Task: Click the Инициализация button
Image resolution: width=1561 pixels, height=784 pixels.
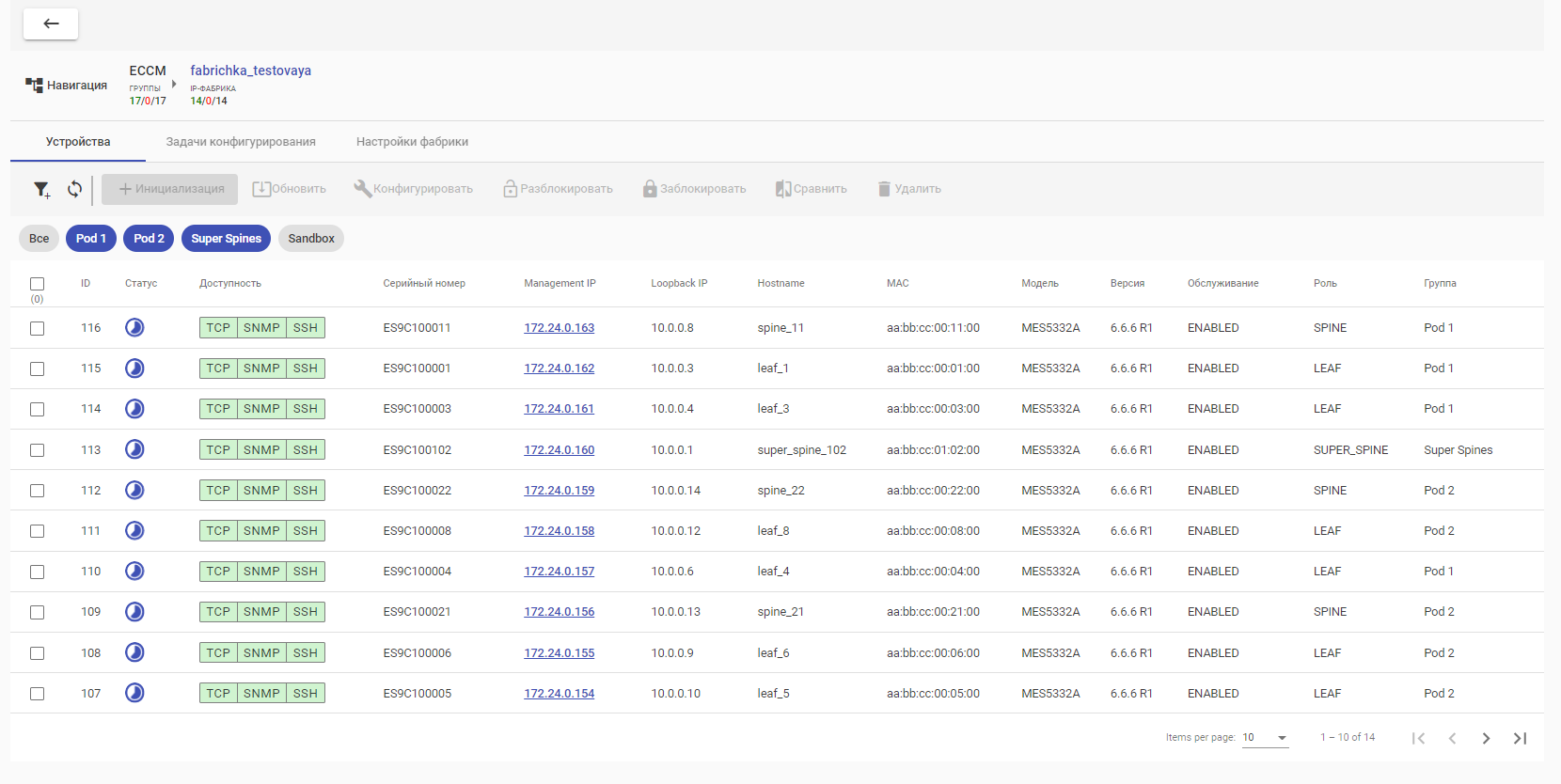Action: click(170, 189)
